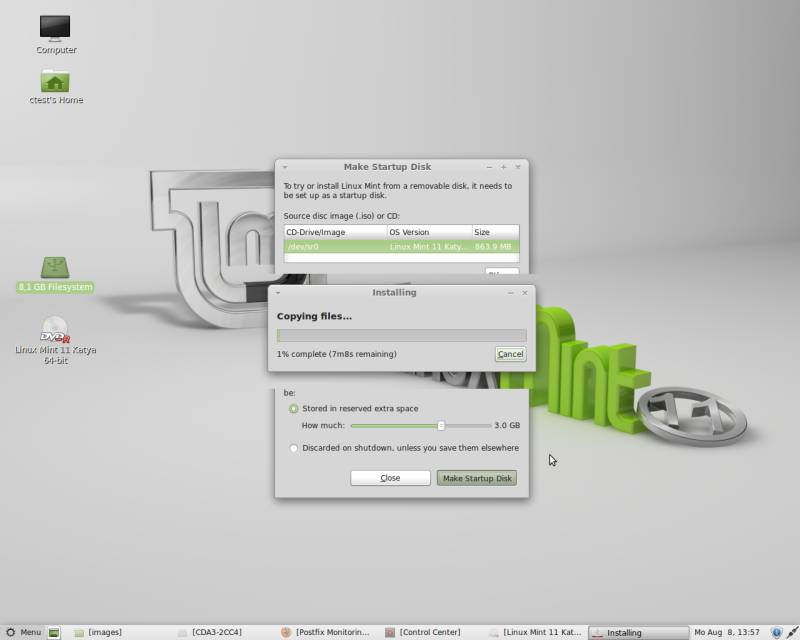Switch to the [CDA3-2CC4] taskbar window
This screenshot has width=800, height=640.
point(210,632)
